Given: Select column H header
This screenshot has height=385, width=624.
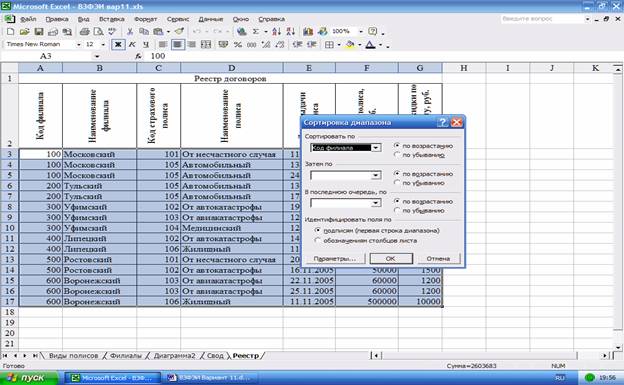Looking at the screenshot, I should tap(464, 68).
